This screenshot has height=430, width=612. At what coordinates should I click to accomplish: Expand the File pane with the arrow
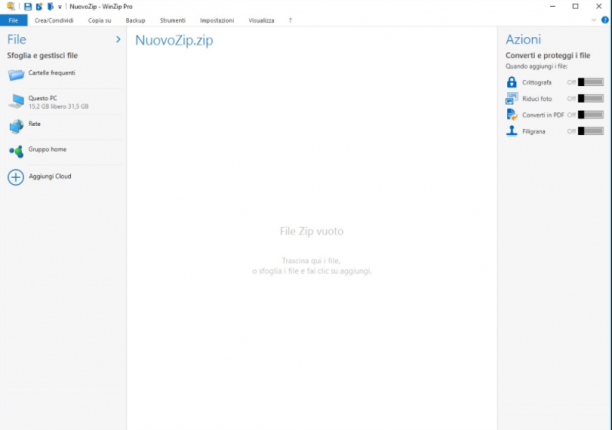pos(118,39)
